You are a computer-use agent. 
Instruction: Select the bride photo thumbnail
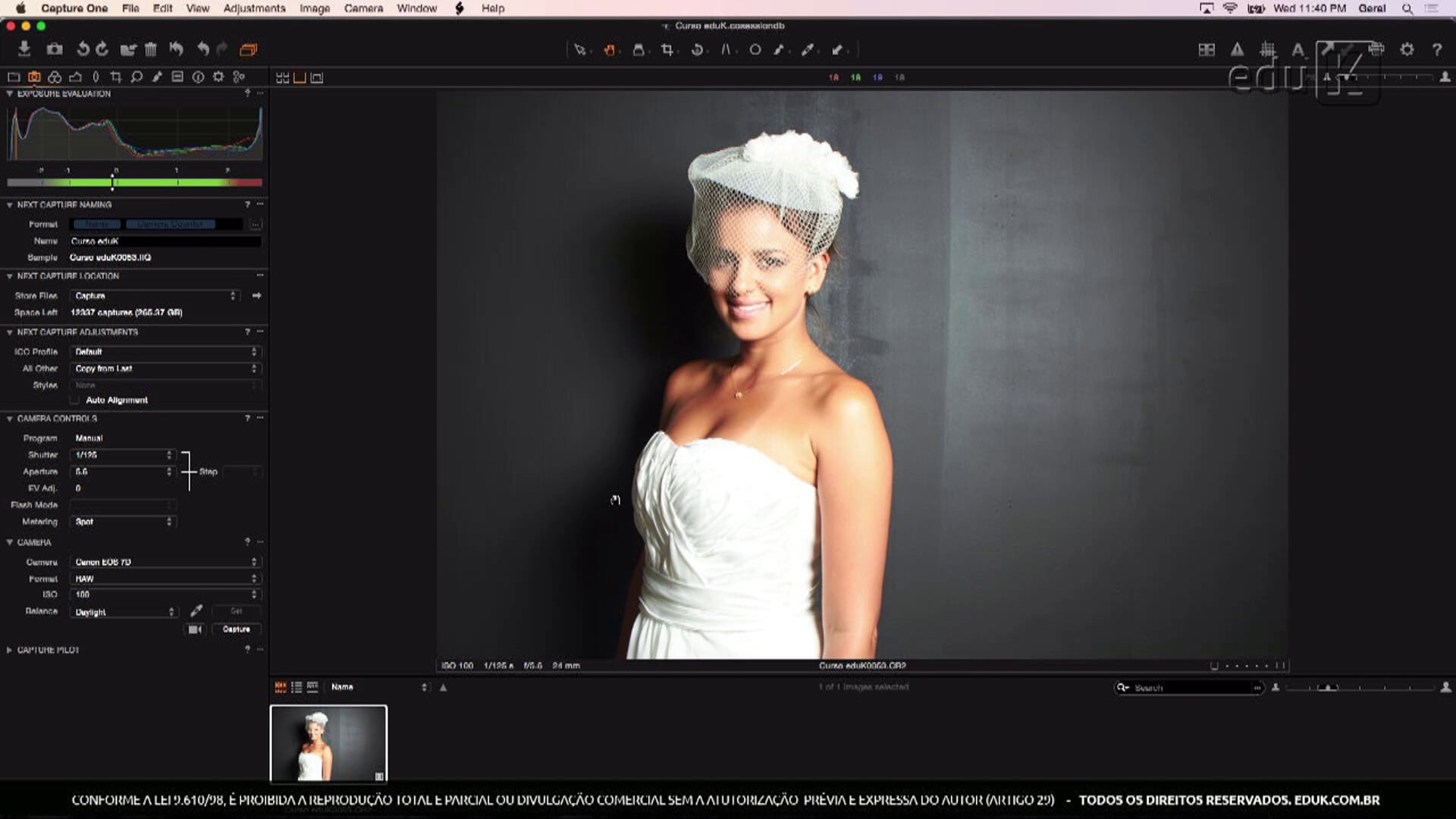328,743
